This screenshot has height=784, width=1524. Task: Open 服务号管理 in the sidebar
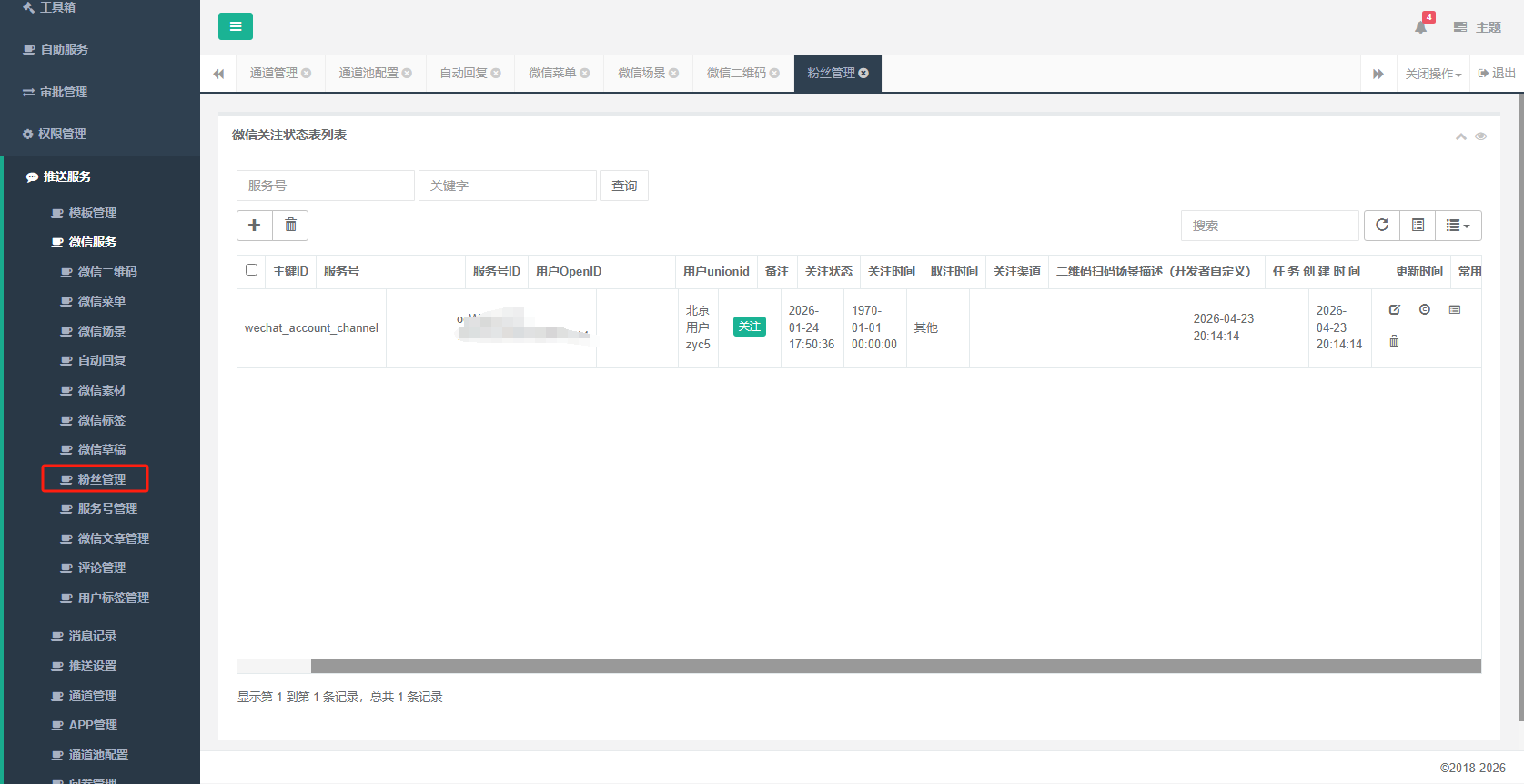pos(100,509)
